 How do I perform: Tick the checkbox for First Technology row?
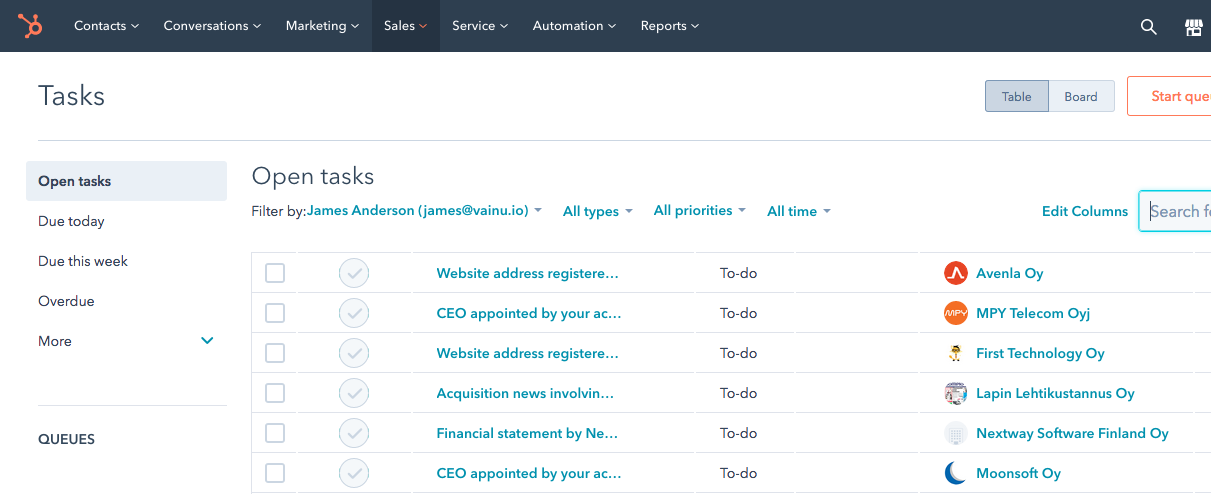point(275,353)
